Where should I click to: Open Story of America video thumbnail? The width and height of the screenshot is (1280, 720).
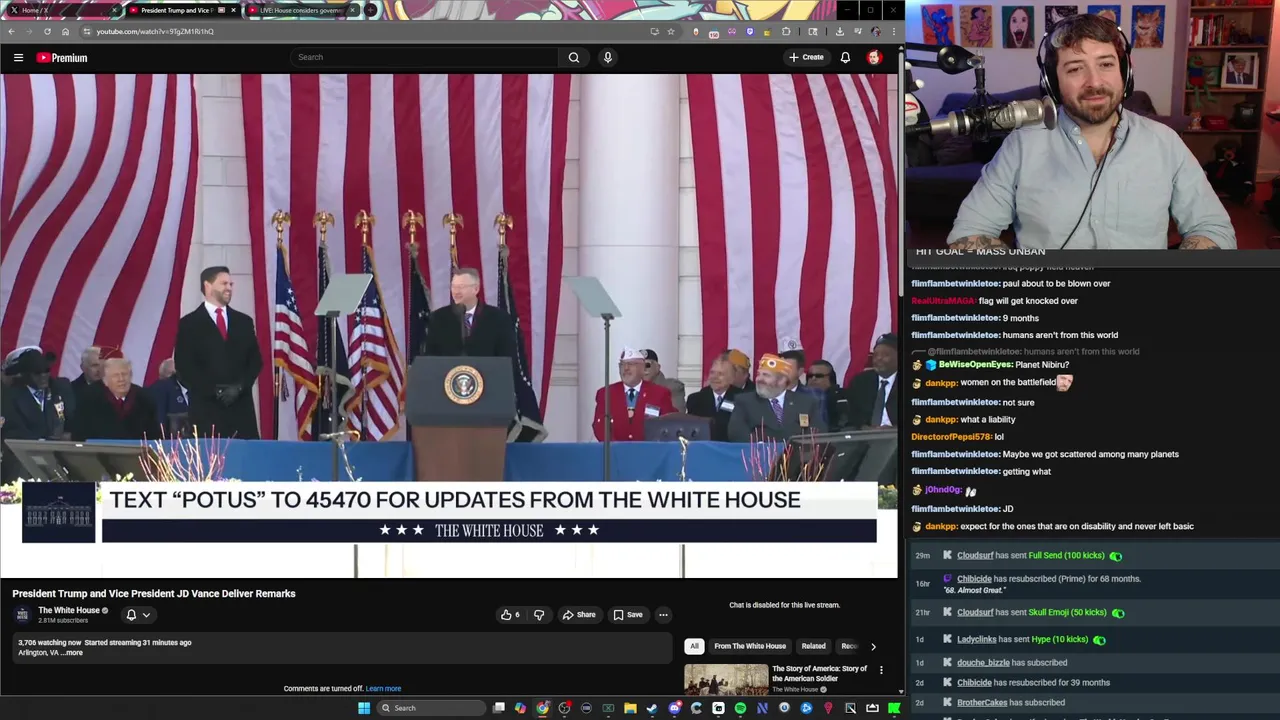(x=726, y=679)
